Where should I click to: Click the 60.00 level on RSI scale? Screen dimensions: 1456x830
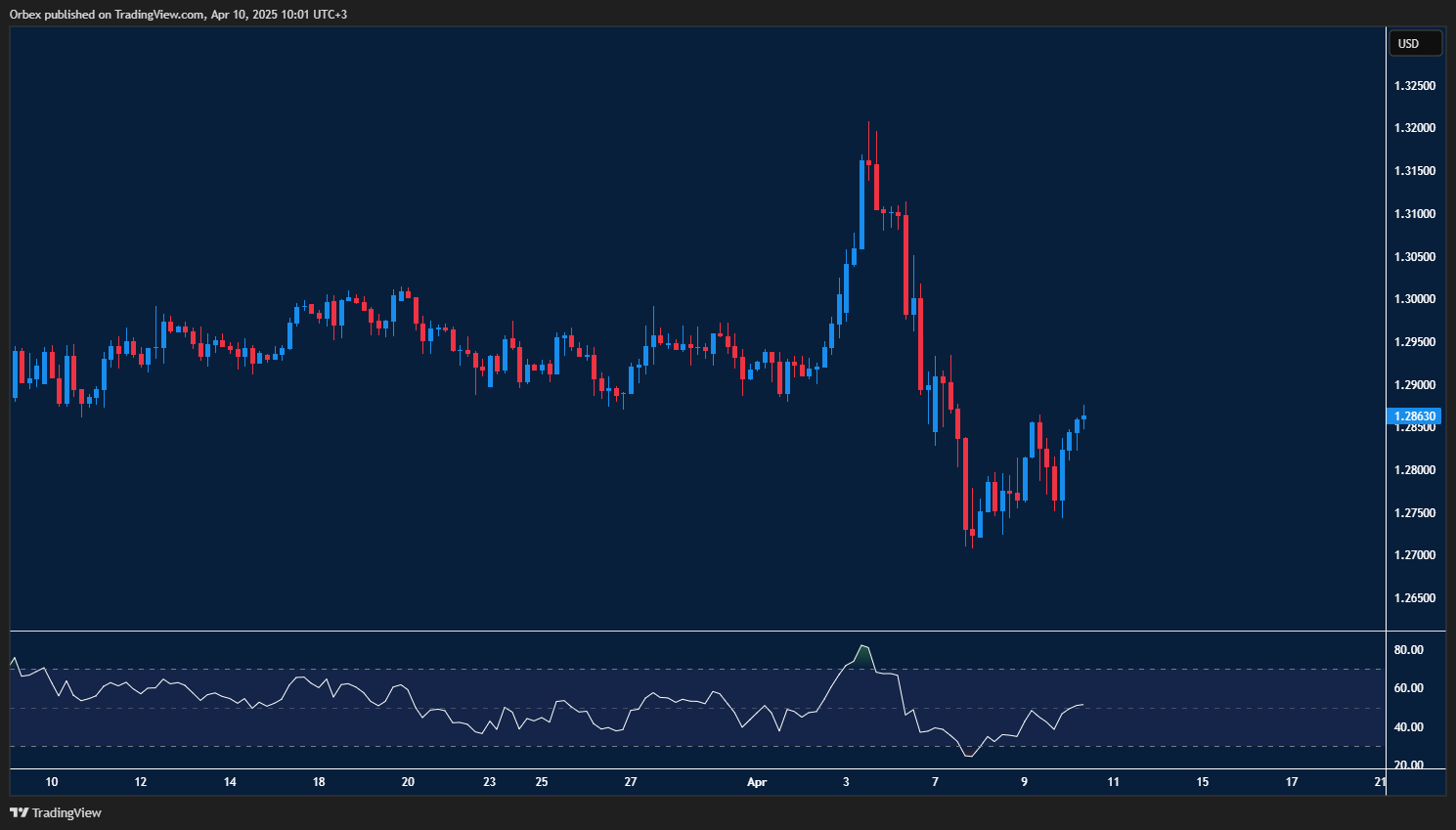[x=1408, y=688]
